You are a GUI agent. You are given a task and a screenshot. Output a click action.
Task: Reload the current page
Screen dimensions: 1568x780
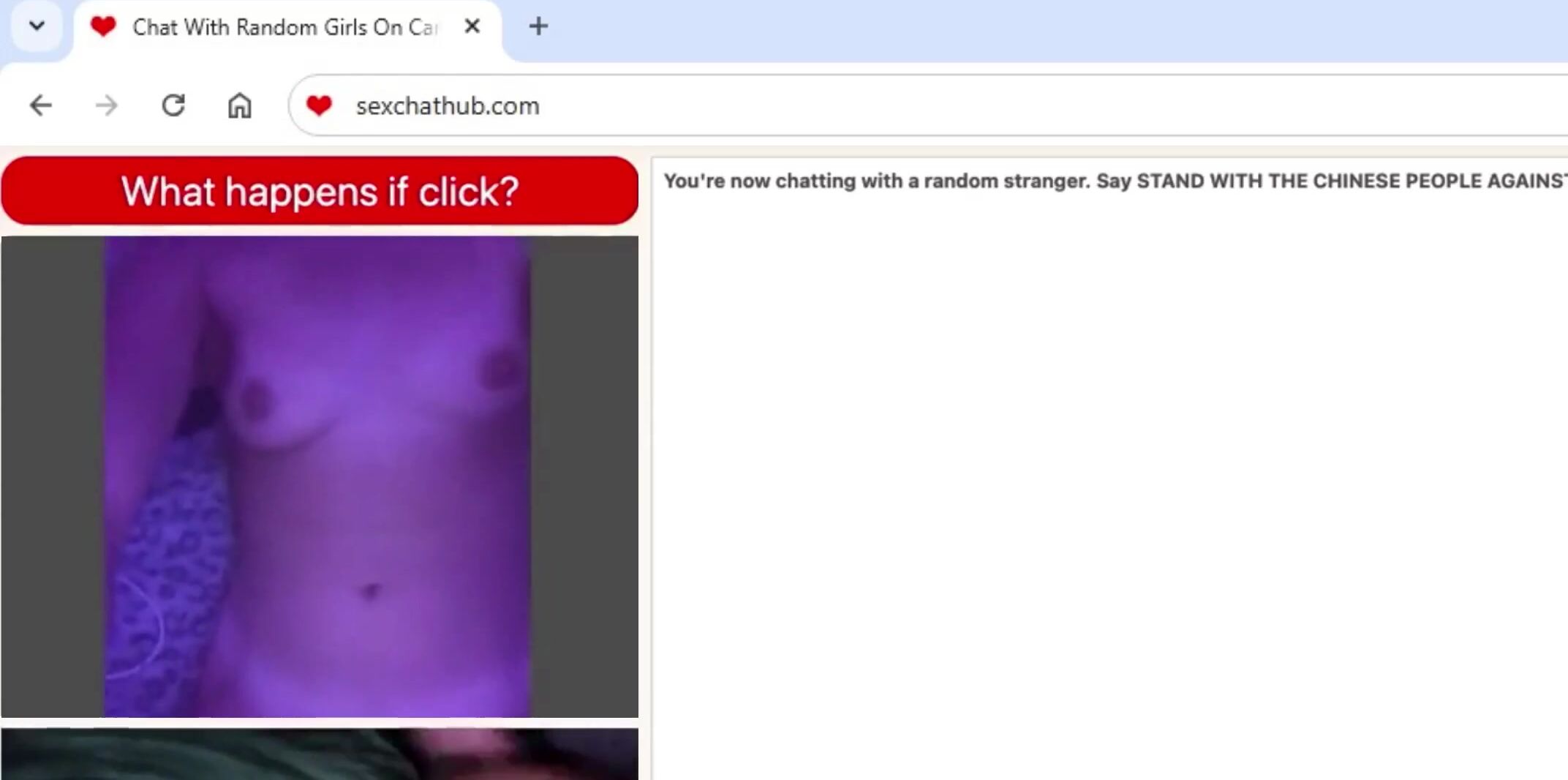click(x=173, y=105)
